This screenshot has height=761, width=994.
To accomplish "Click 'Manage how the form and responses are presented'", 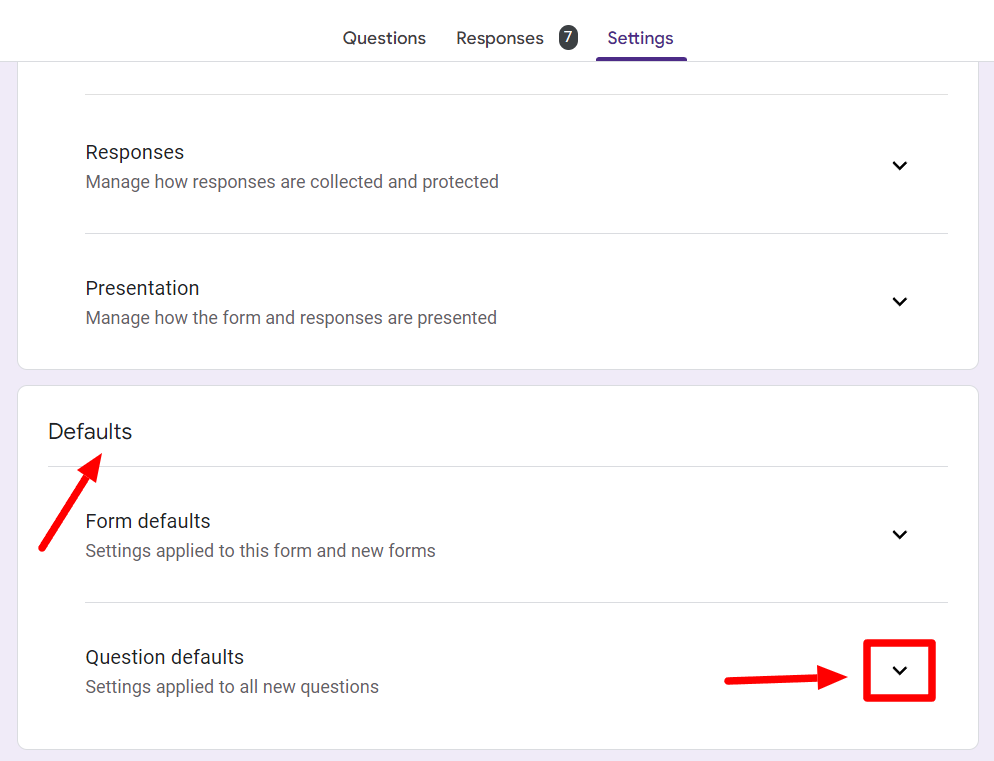I will 291,318.
